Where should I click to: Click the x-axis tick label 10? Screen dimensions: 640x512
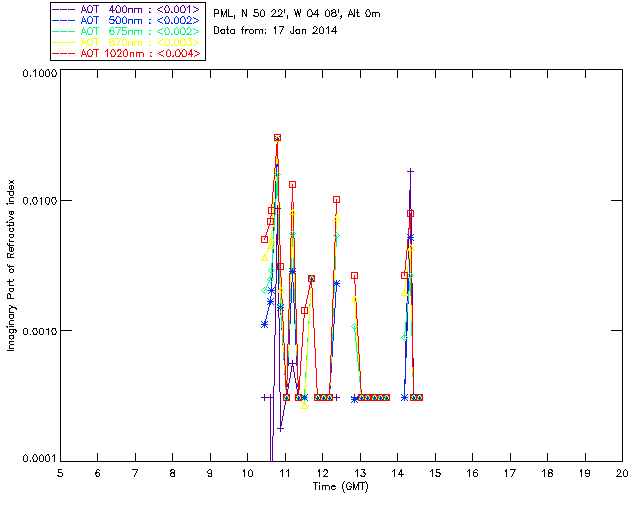(247, 473)
